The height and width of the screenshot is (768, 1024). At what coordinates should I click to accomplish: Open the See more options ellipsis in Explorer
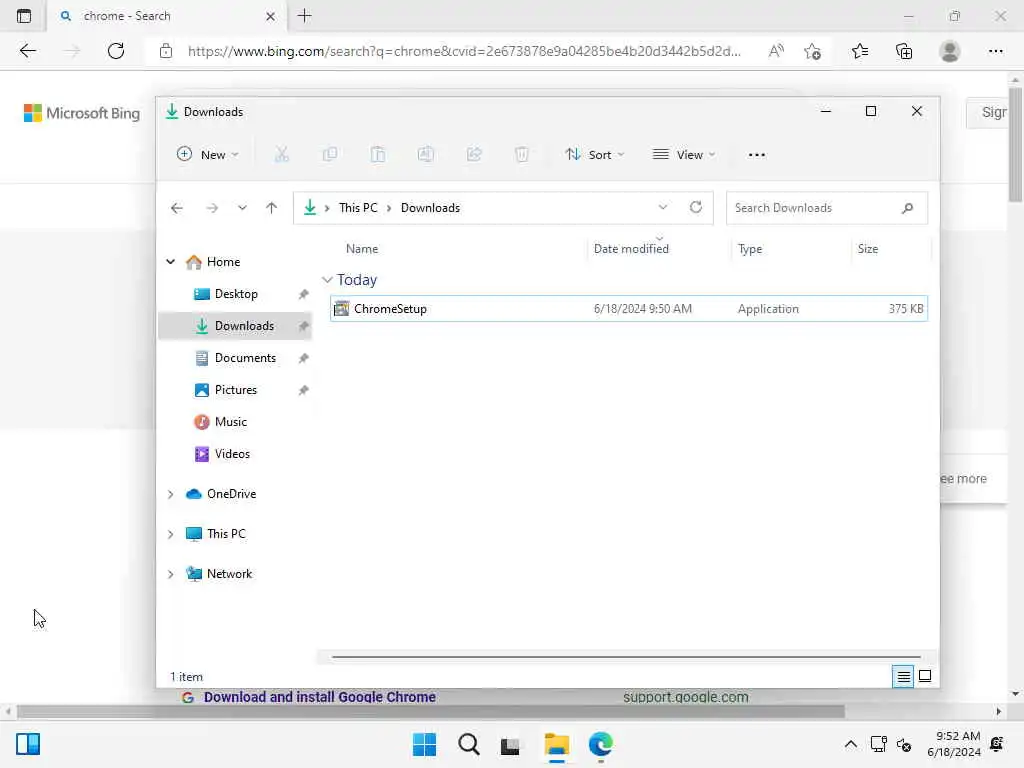756,155
